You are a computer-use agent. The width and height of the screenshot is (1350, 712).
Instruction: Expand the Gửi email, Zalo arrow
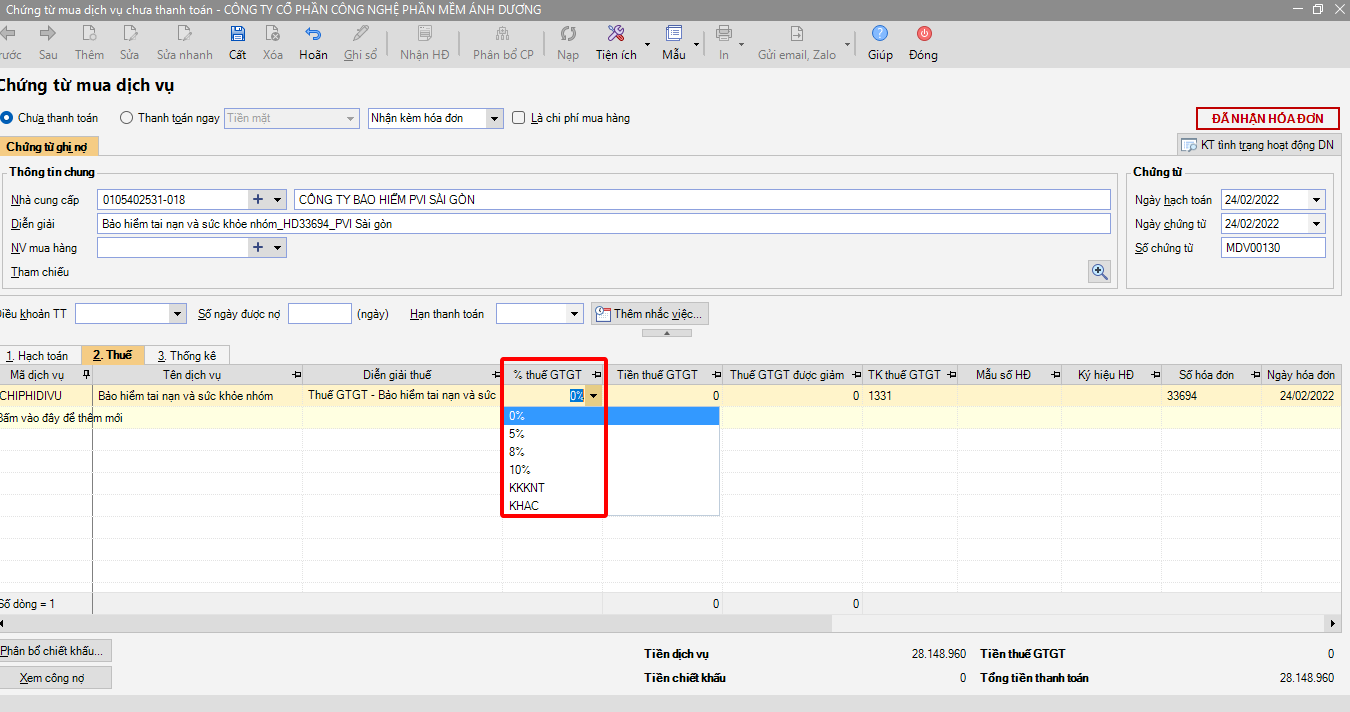pyautogui.click(x=848, y=44)
